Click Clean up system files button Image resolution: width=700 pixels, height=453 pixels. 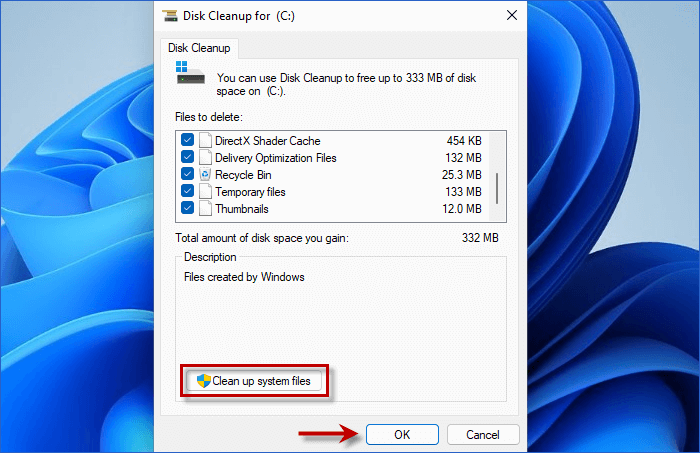point(254,381)
